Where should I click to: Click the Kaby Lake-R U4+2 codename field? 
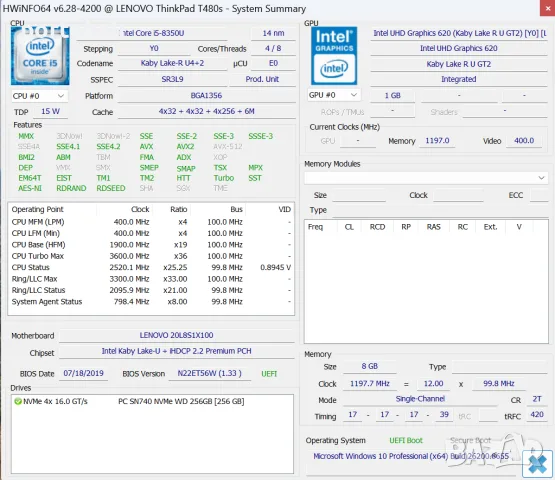pos(172,63)
